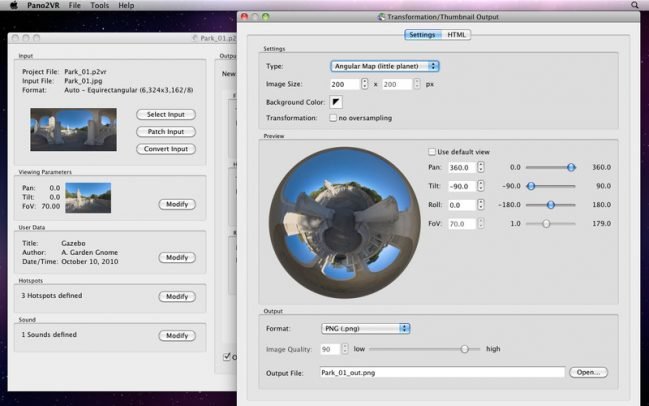
Task: Open the Background Color swatch
Action: tap(336, 102)
